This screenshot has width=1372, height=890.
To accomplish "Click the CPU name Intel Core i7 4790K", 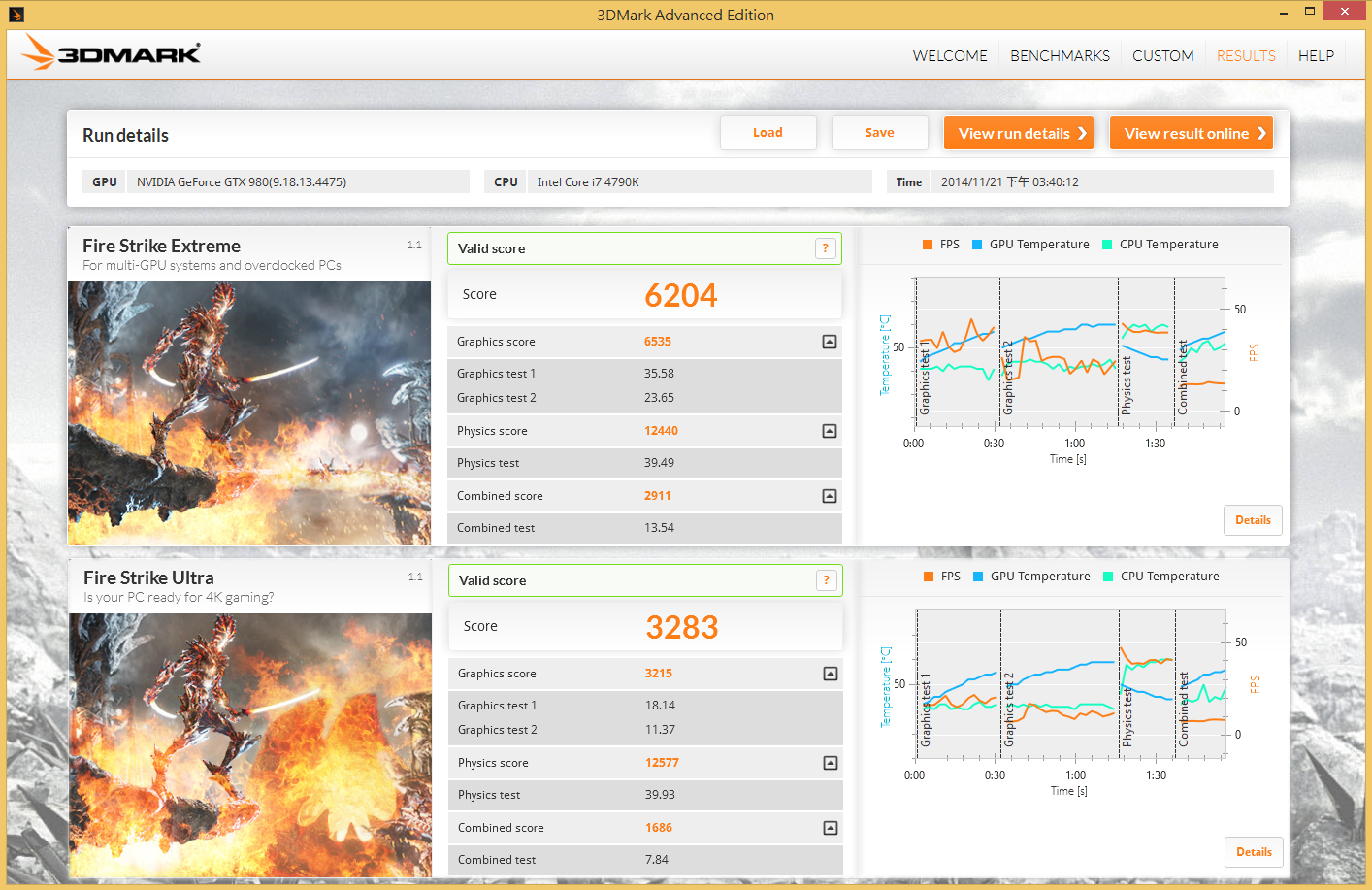I will pos(700,181).
